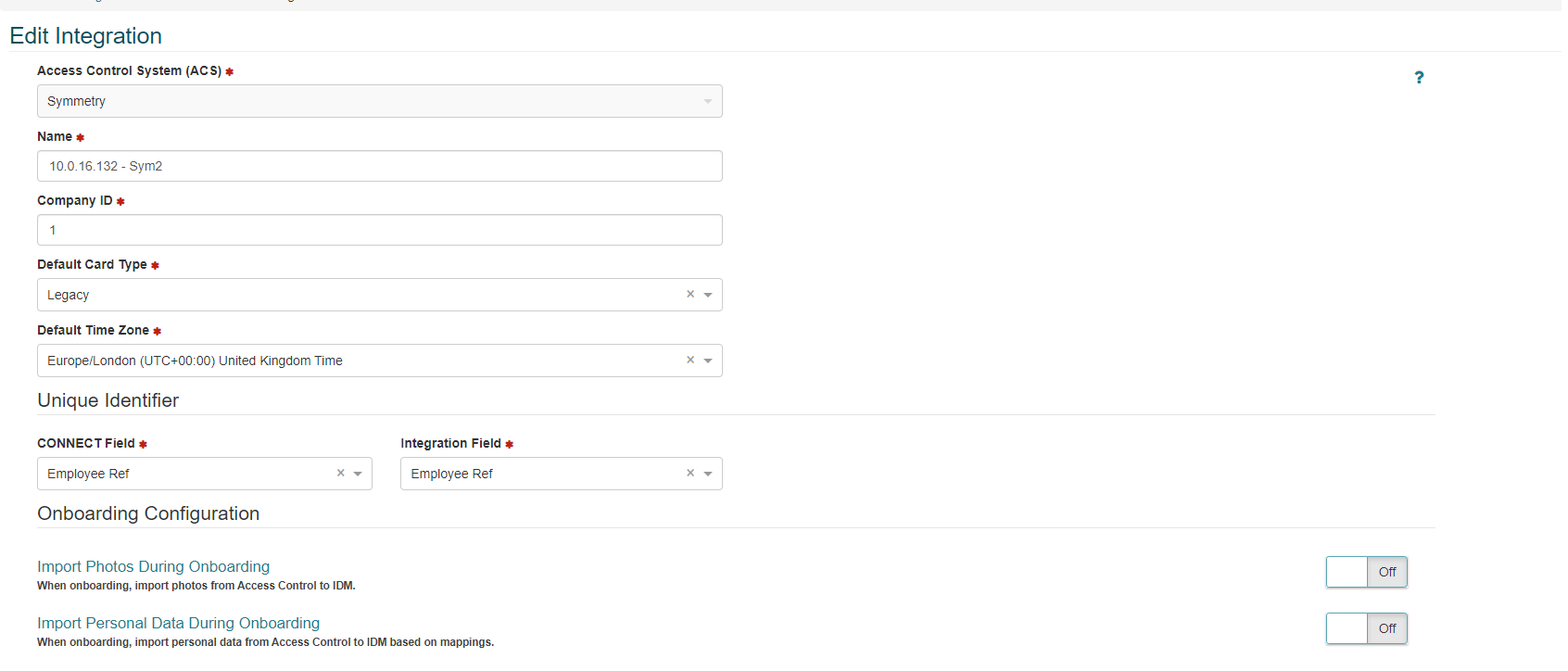The height and width of the screenshot is (671, 1568).
Task: Clear the Default Card Type selection
Action: point(690,294)
